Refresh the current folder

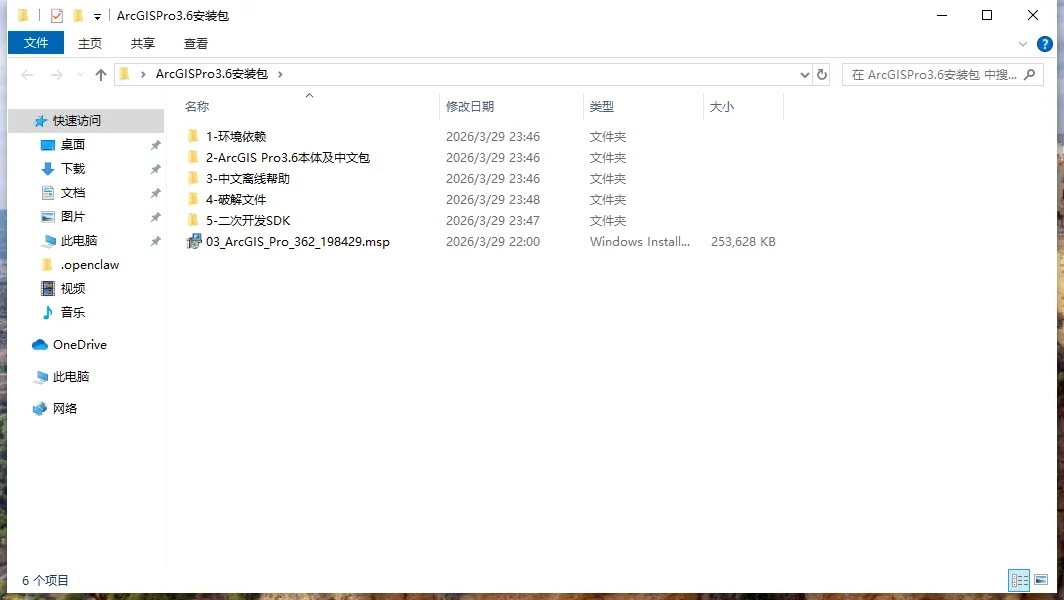click(822, 75)
